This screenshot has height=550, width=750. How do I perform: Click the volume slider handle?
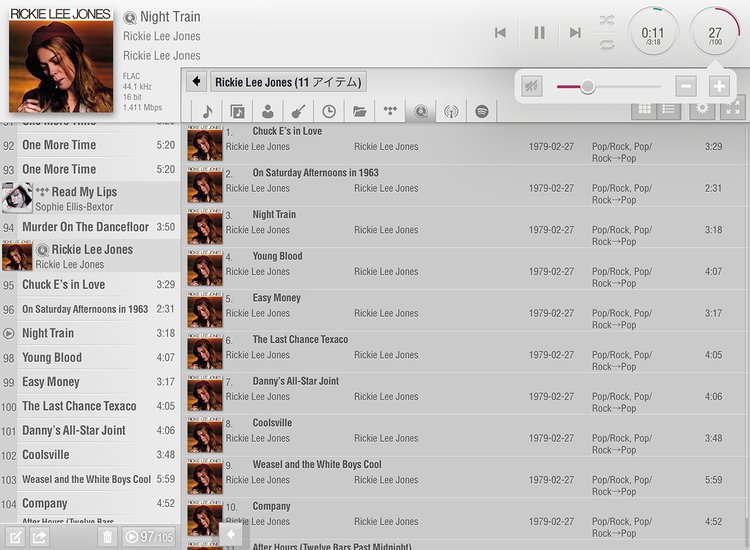click(x=587, y=87)
